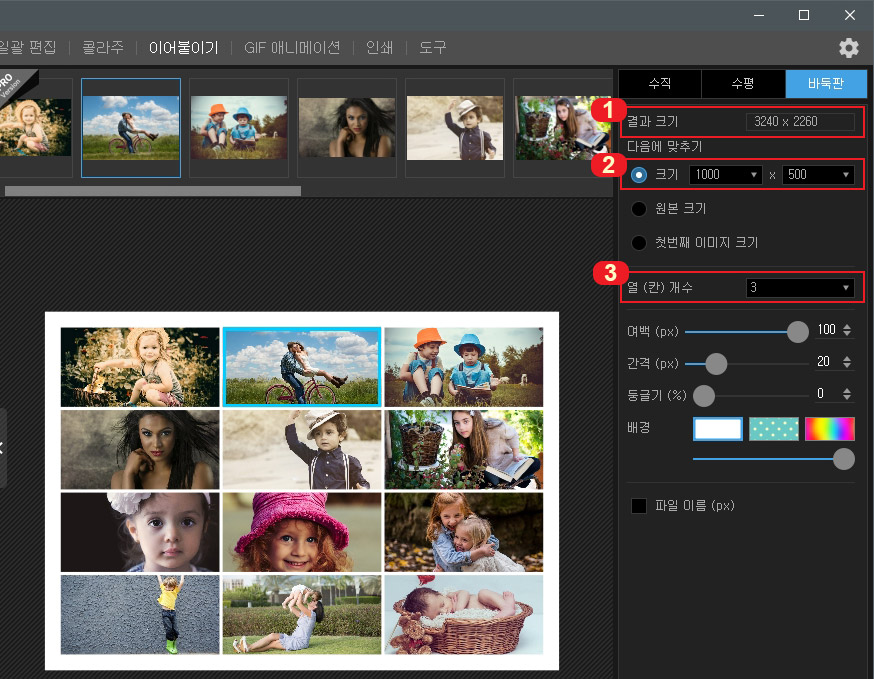Select the girl reading book strip thumbnail
Image resolution: width=874 pixels, height=679 pixels.
tap(562, 128)
